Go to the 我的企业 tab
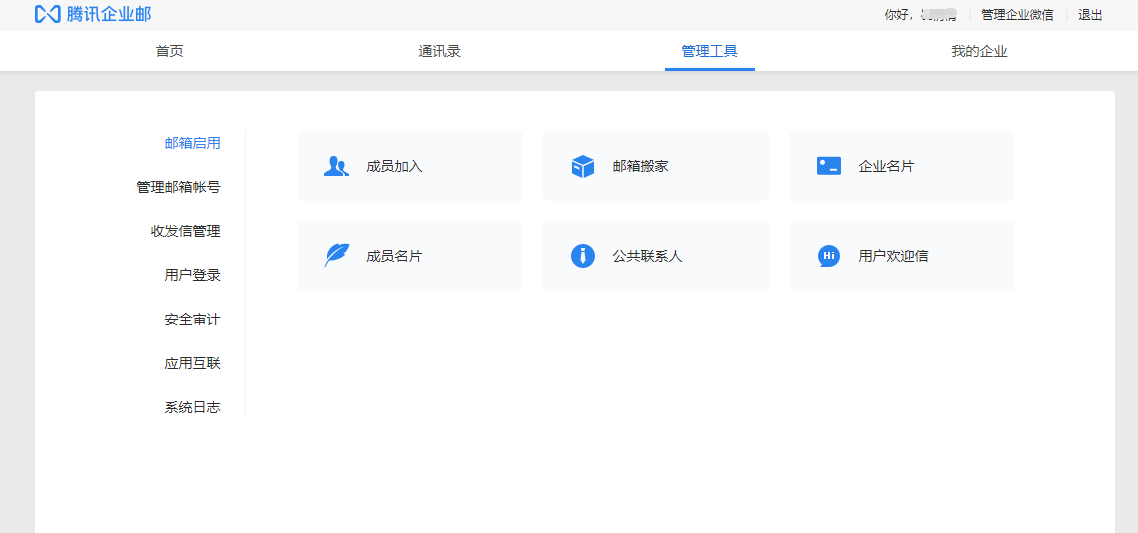The image size is (1138, 533). coord(979,51)
